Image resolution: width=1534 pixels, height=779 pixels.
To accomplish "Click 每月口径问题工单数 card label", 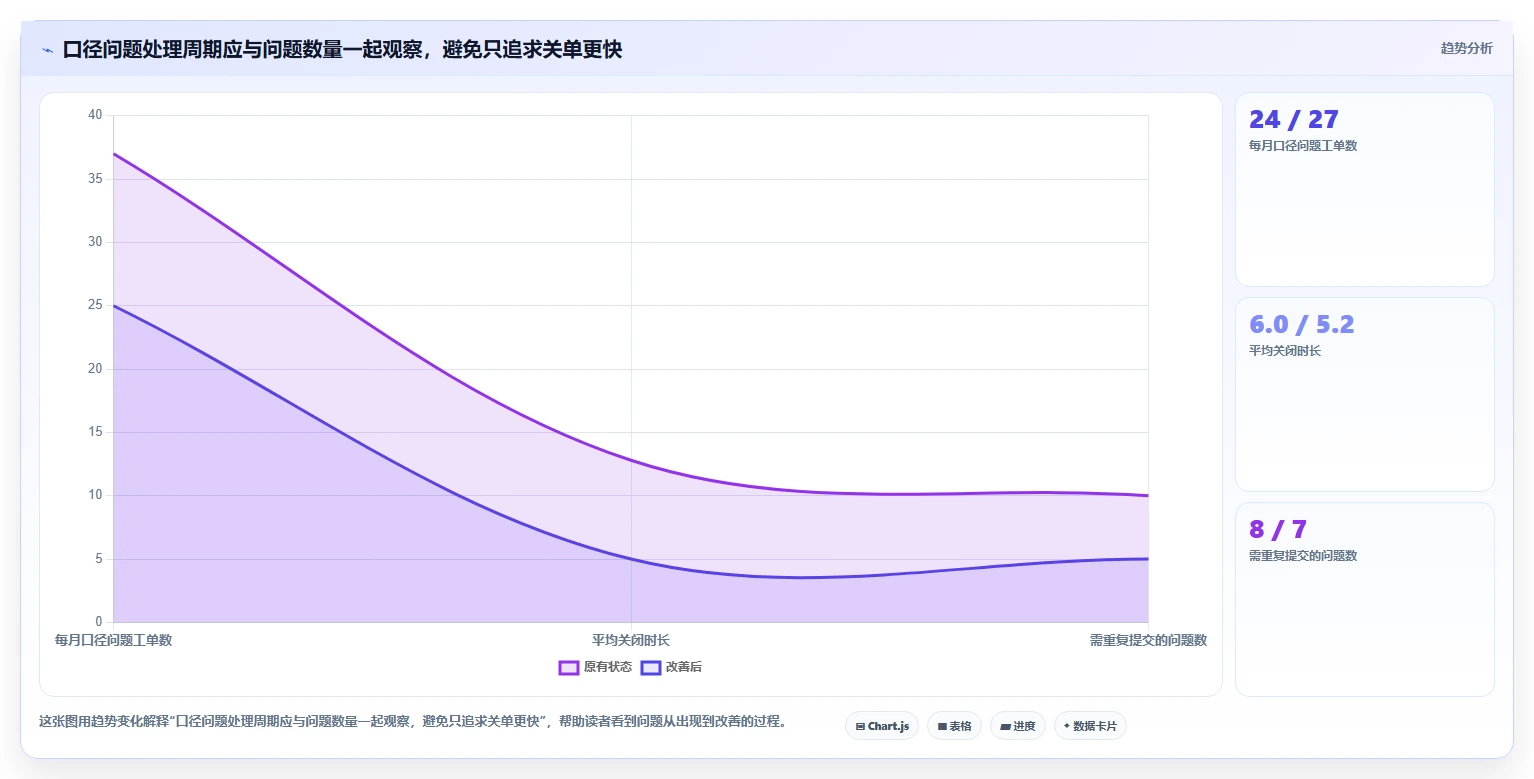I will pos(1303,146).
